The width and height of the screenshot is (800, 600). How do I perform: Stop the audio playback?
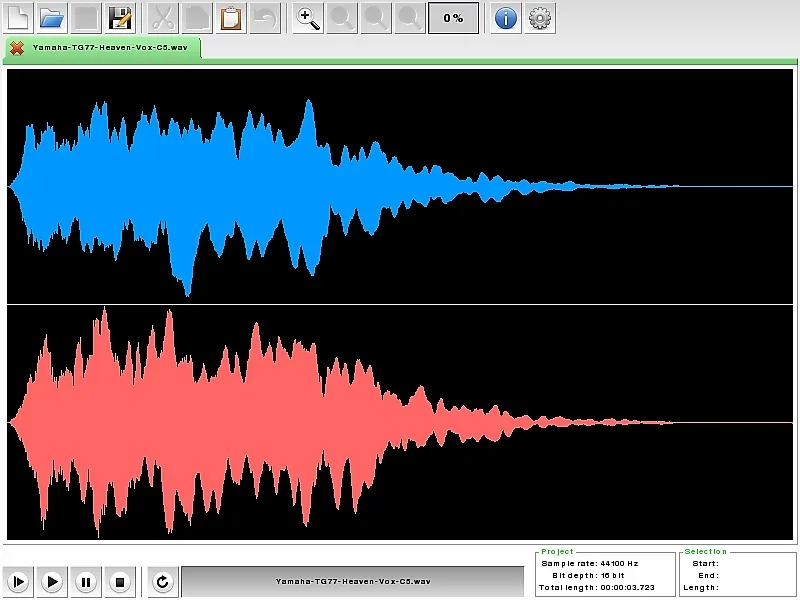pos(119,581)
